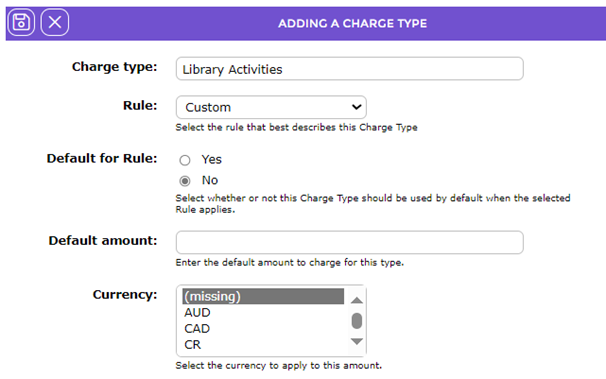Select (missing) in Currency list

pyautogui.click(x=263, y=296)
